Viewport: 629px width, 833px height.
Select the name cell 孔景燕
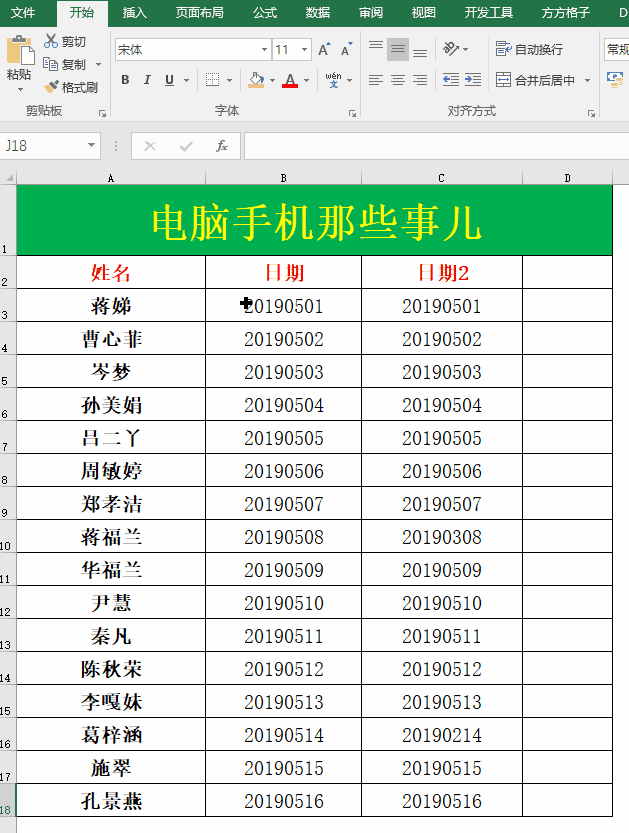click(111, 801)
